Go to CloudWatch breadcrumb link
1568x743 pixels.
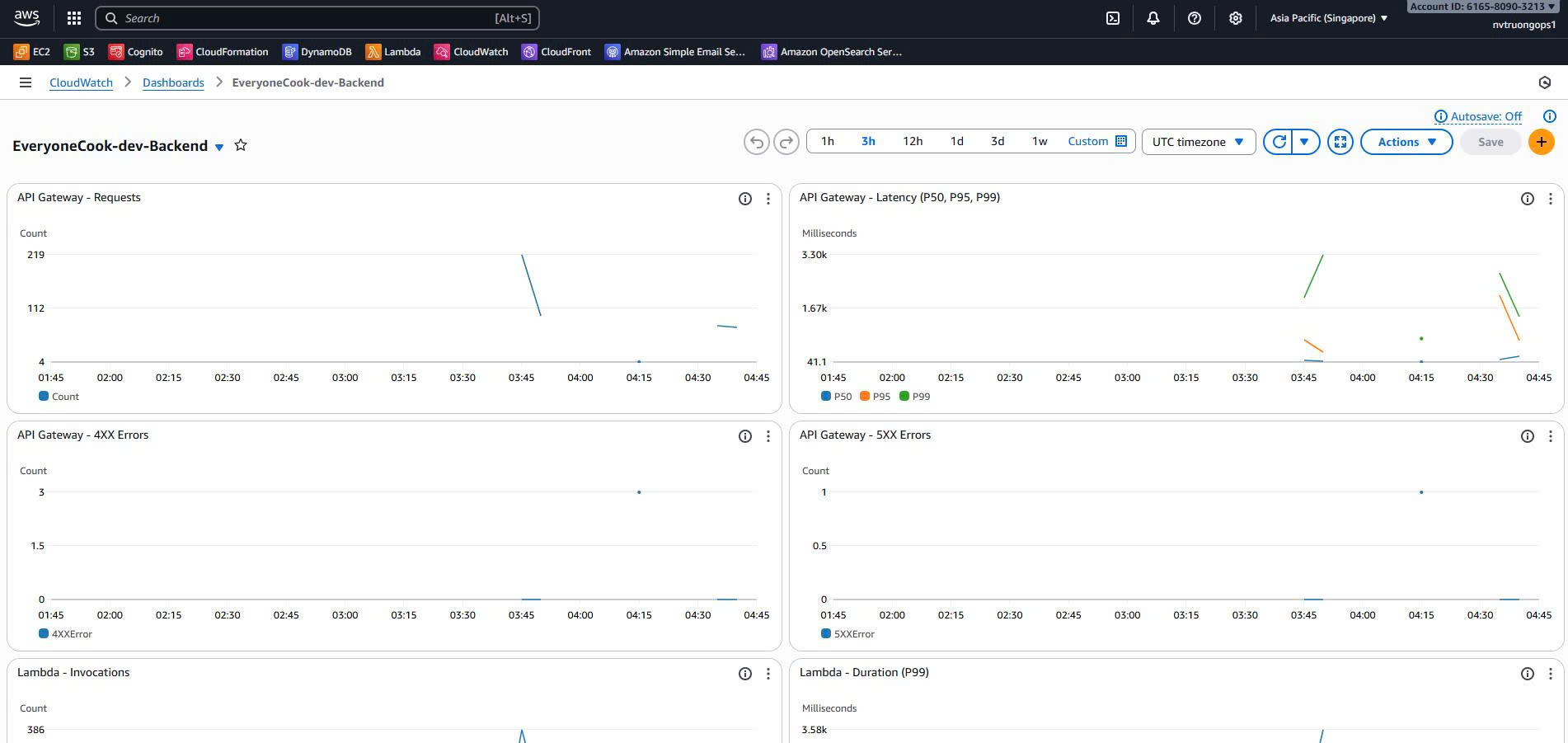click(x=81, y=82)
